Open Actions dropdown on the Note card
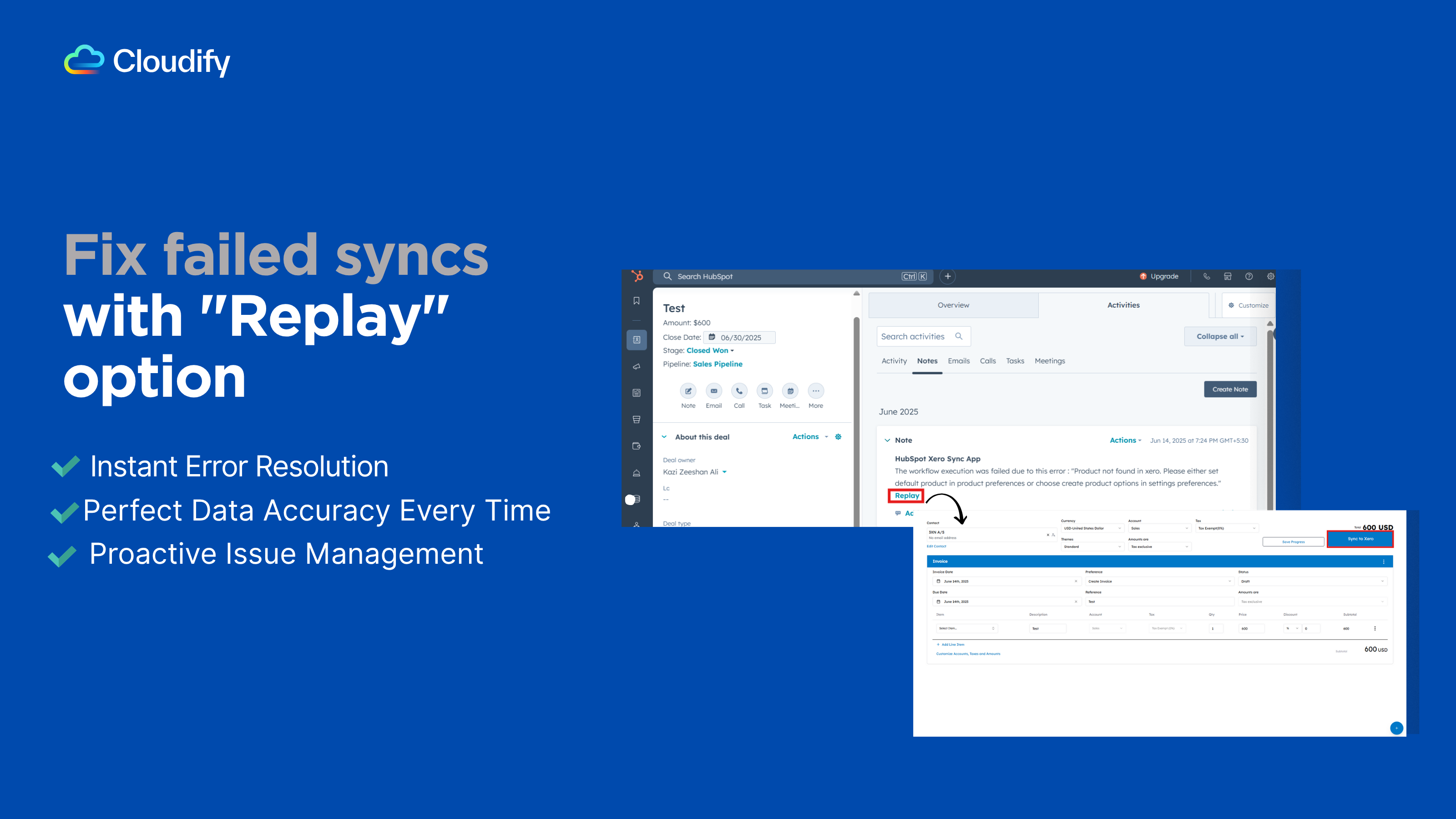 (1125, 440)
